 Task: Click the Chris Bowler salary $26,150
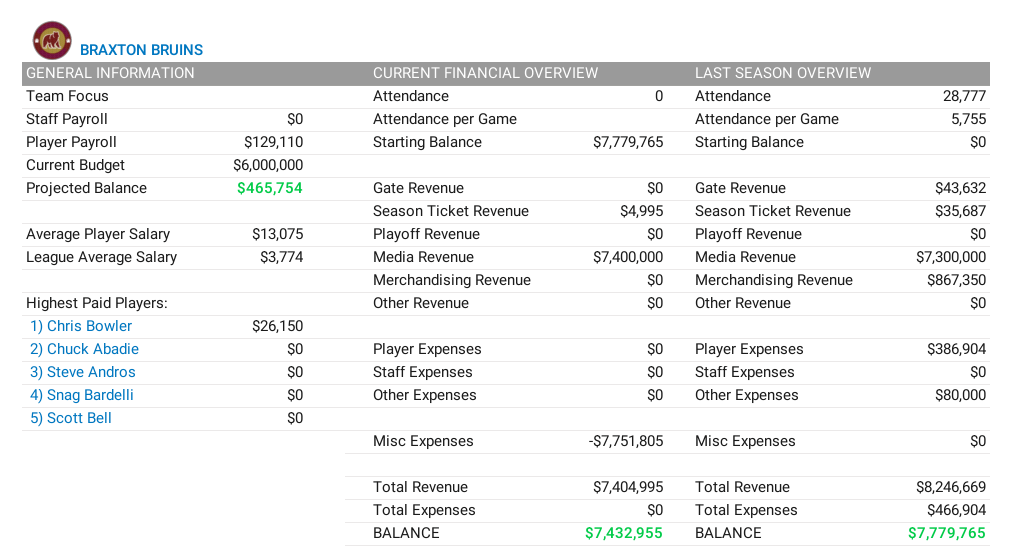click(x=277, y=326)
